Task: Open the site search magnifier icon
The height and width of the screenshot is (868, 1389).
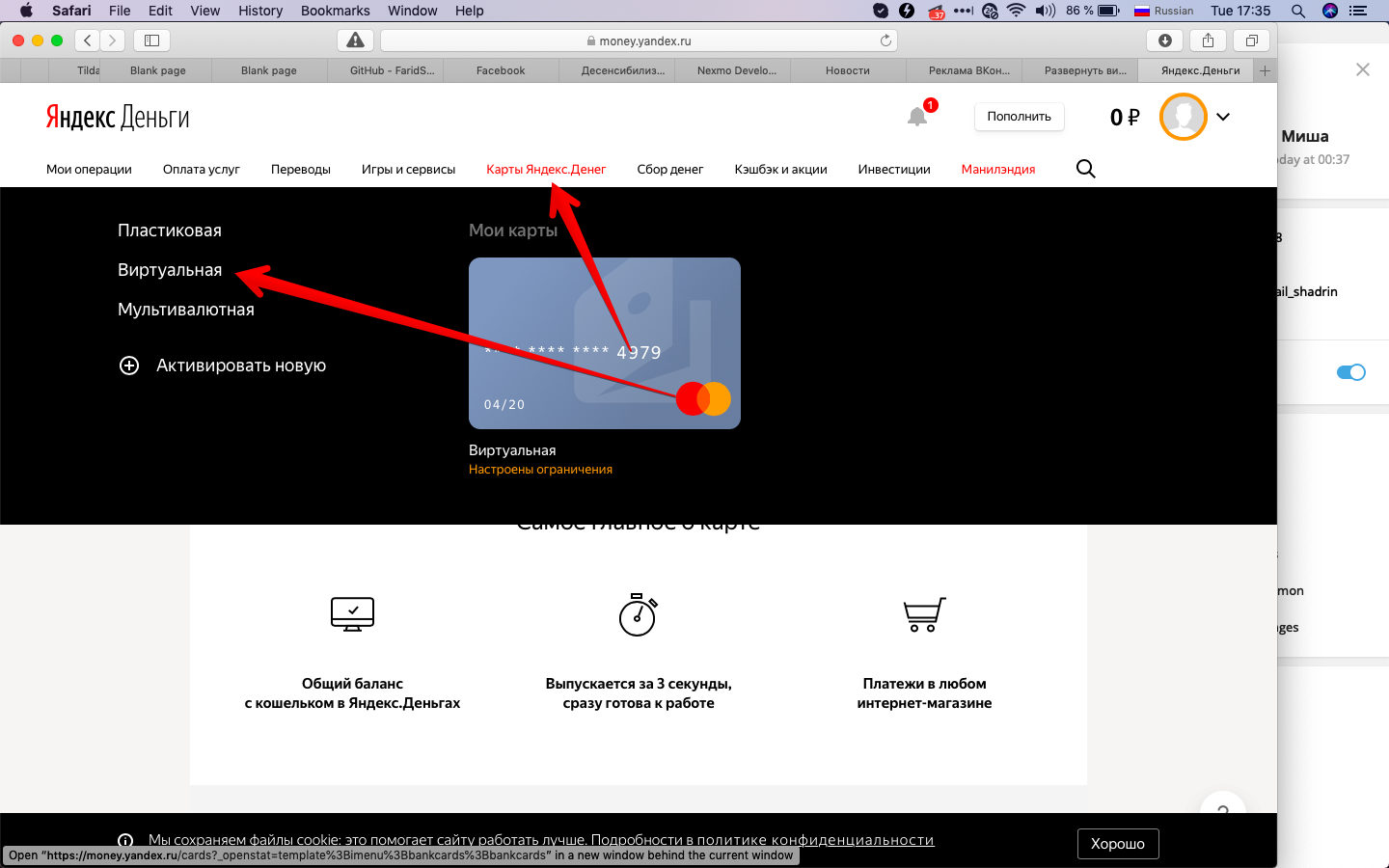Action: click(1085, 169)
